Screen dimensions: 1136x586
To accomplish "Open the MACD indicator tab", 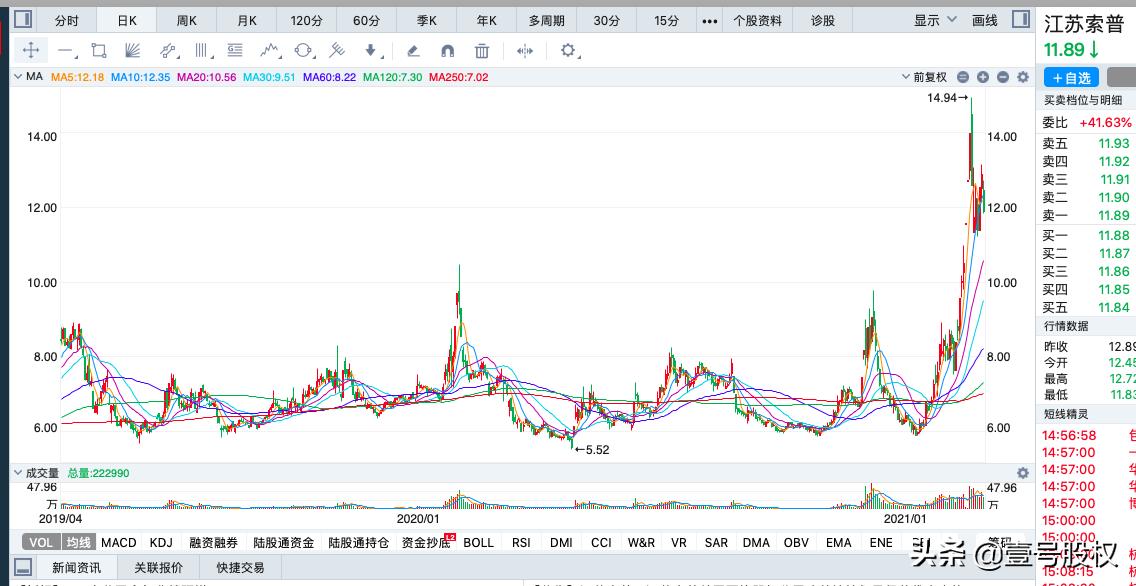I will coord(118,542).
